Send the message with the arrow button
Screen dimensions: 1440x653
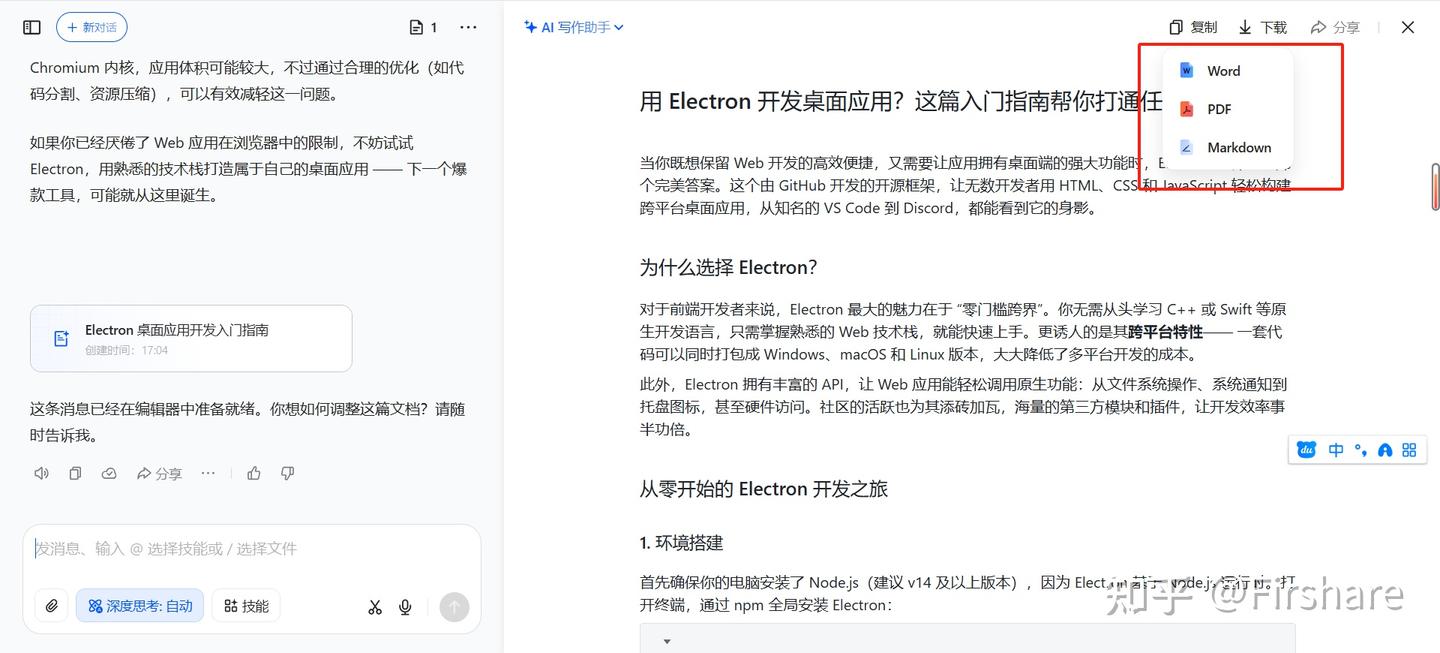point(454,607)
